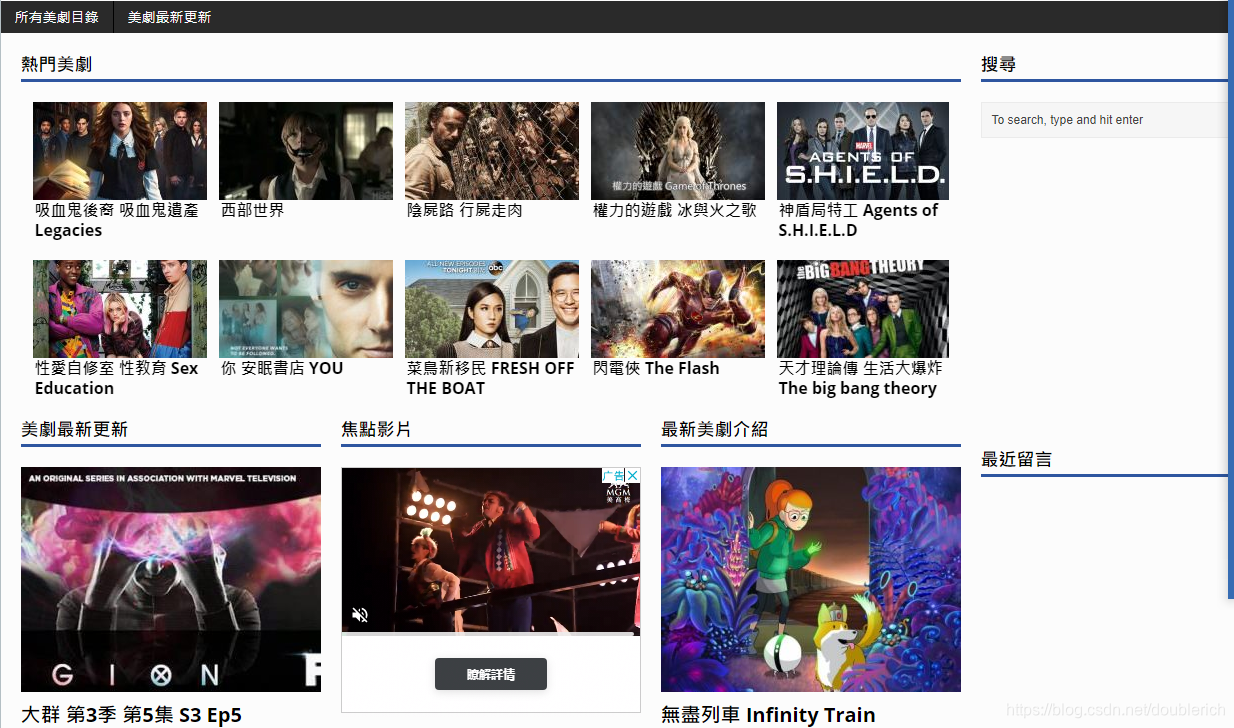This screenshot has width=1234, height=728.
Task: Open the 美劇最新更新 menu item
Action: click(x=169, y=17)
